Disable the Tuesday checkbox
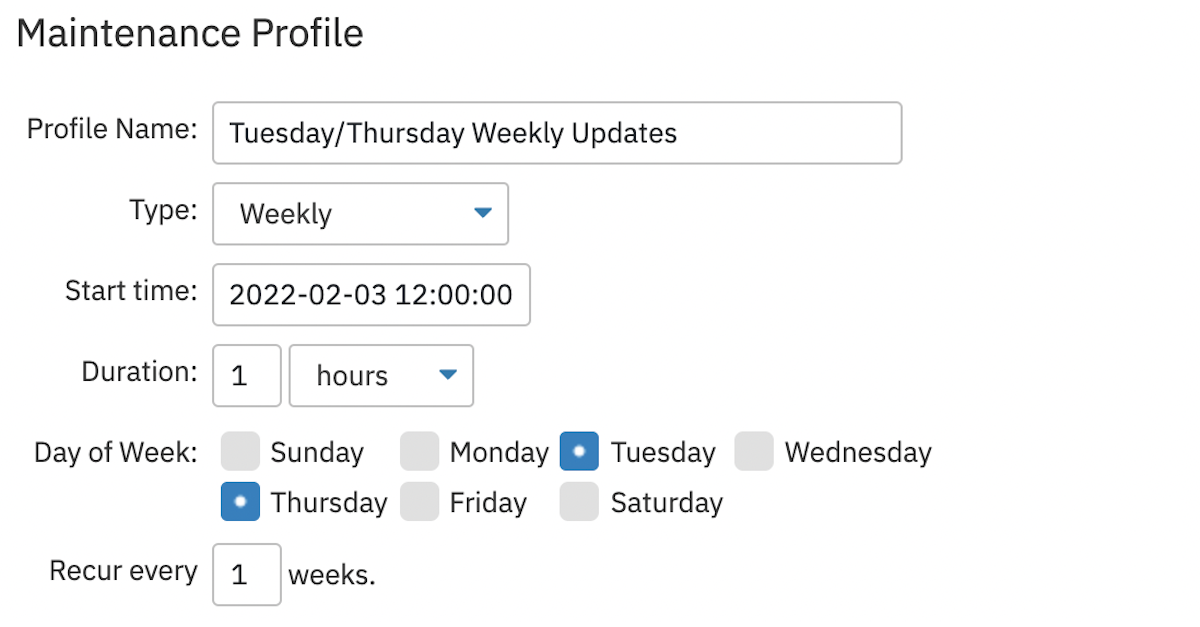 (x=579, y=451)
